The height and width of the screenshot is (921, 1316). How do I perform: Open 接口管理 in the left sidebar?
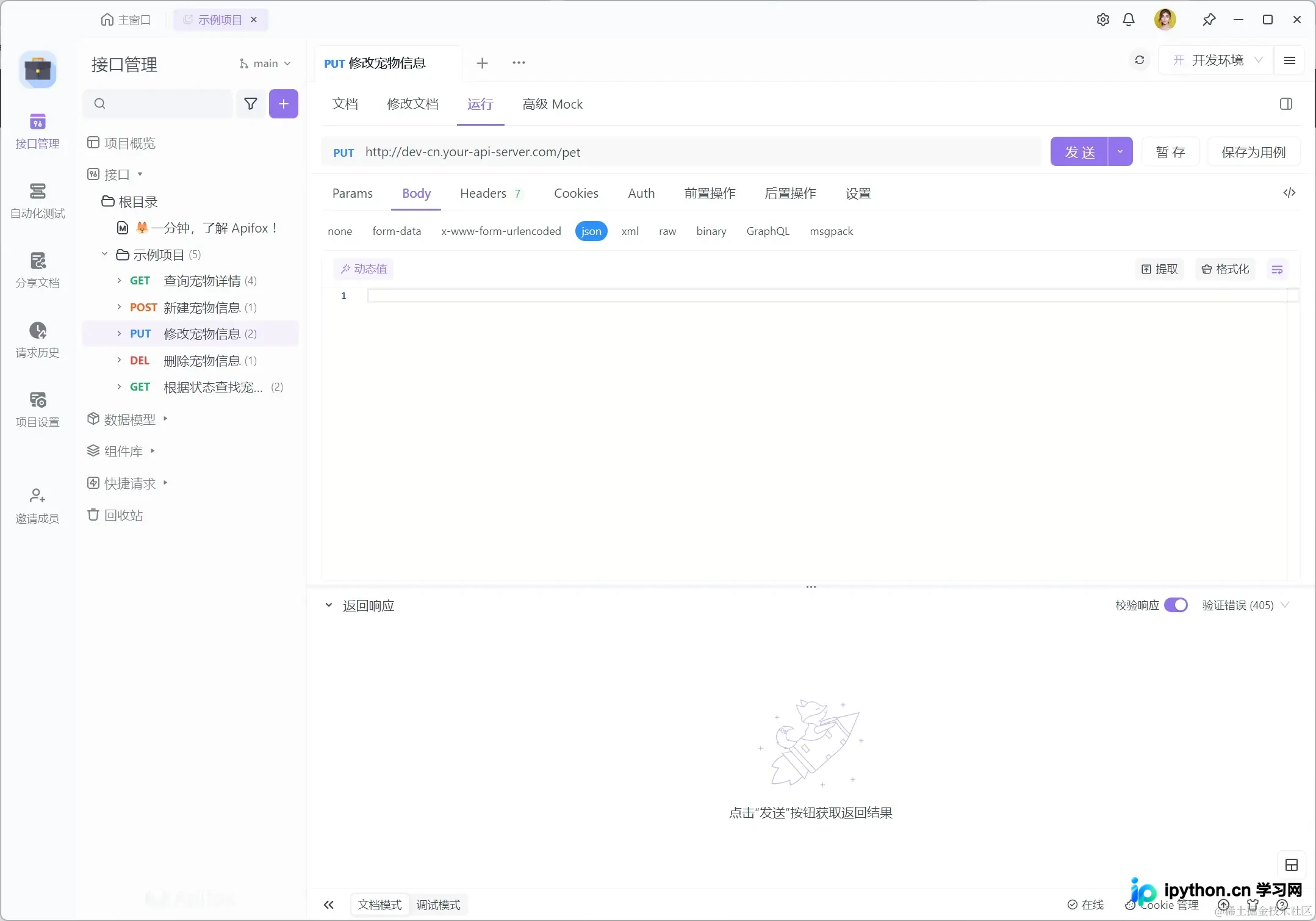[37, 131]
